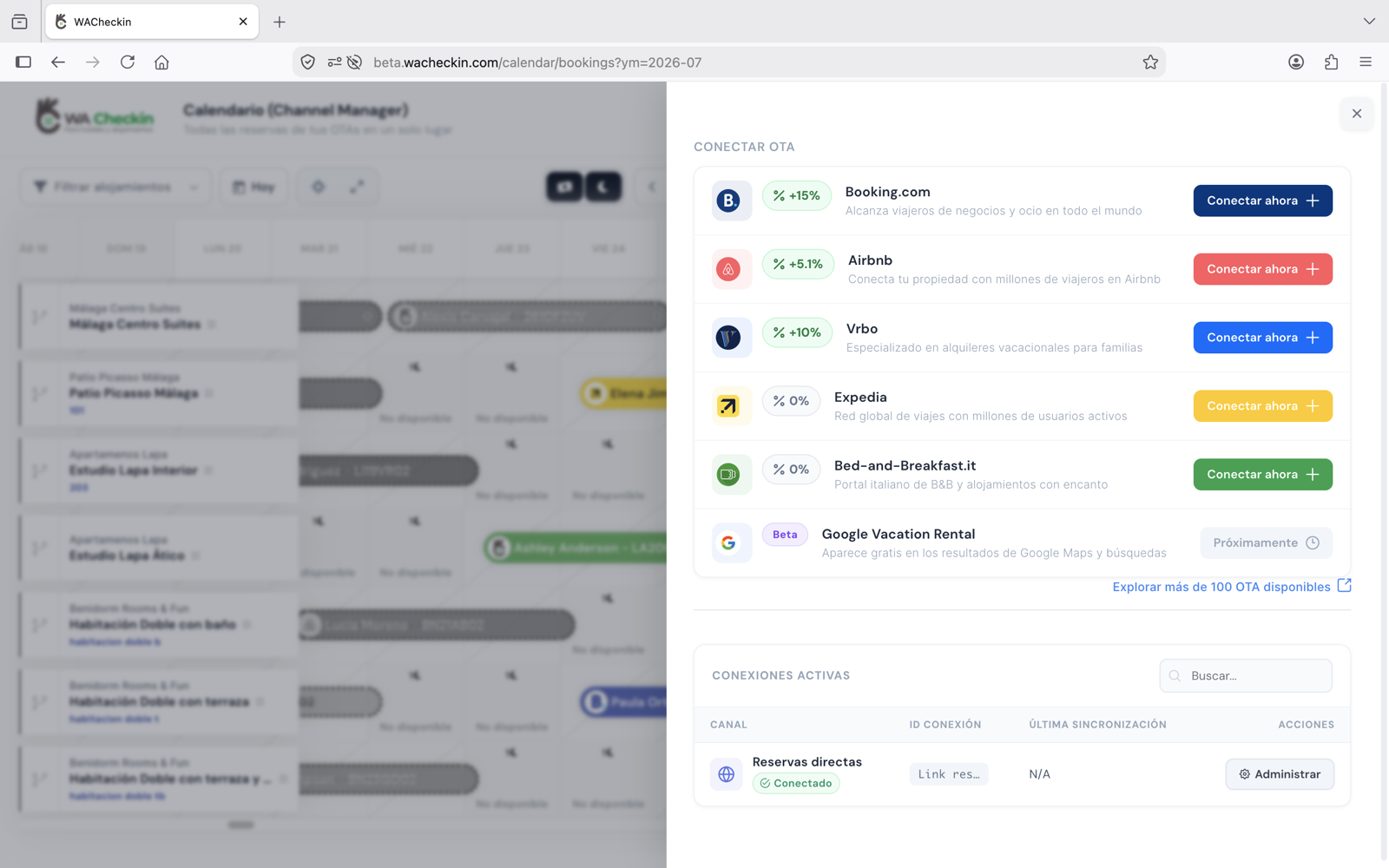Click the previous period chevron in calendar
The width and height of the screenshot is (1389, 868).
(x=652, y=187)
